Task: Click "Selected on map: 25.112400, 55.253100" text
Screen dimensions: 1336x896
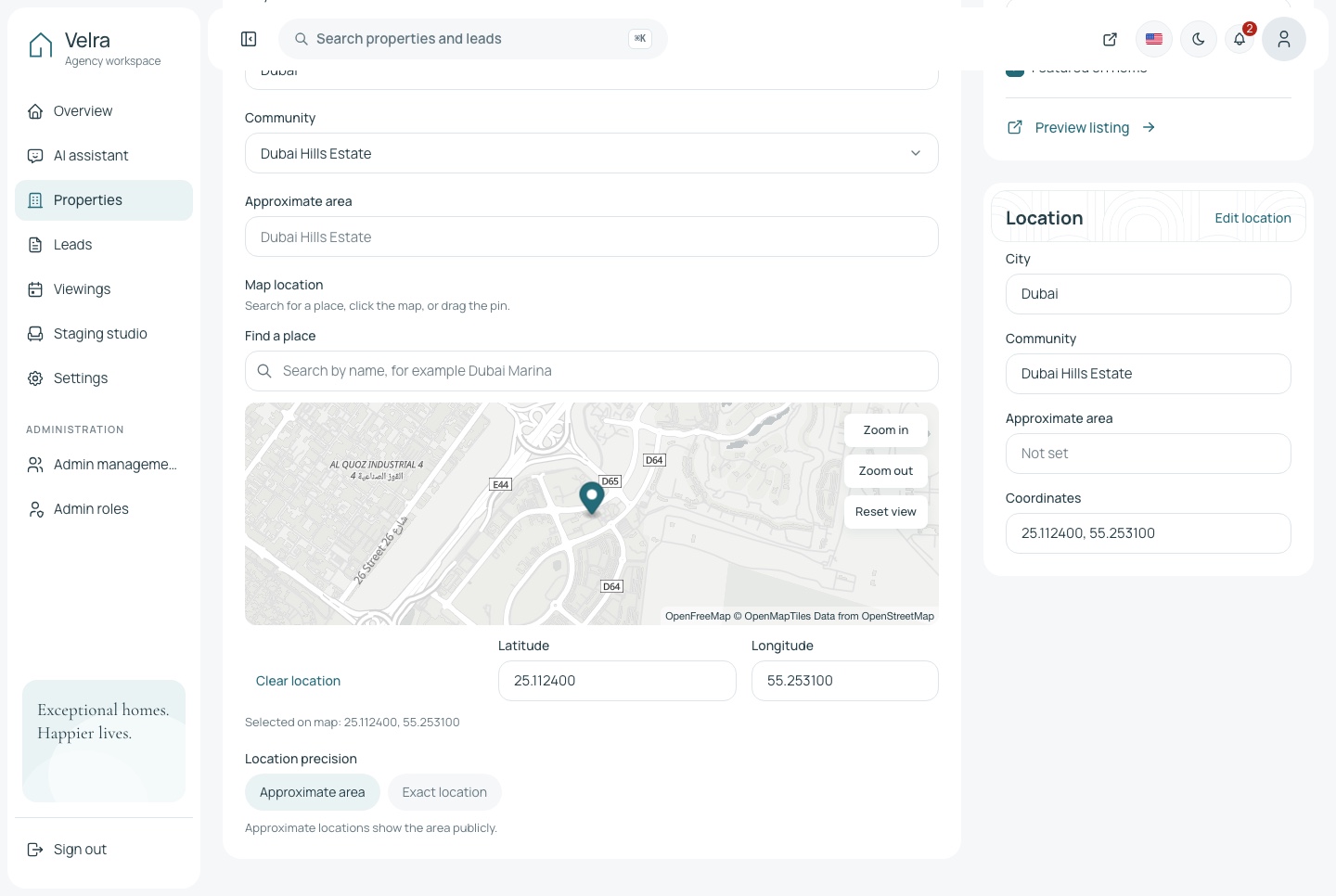Action: 353,723
